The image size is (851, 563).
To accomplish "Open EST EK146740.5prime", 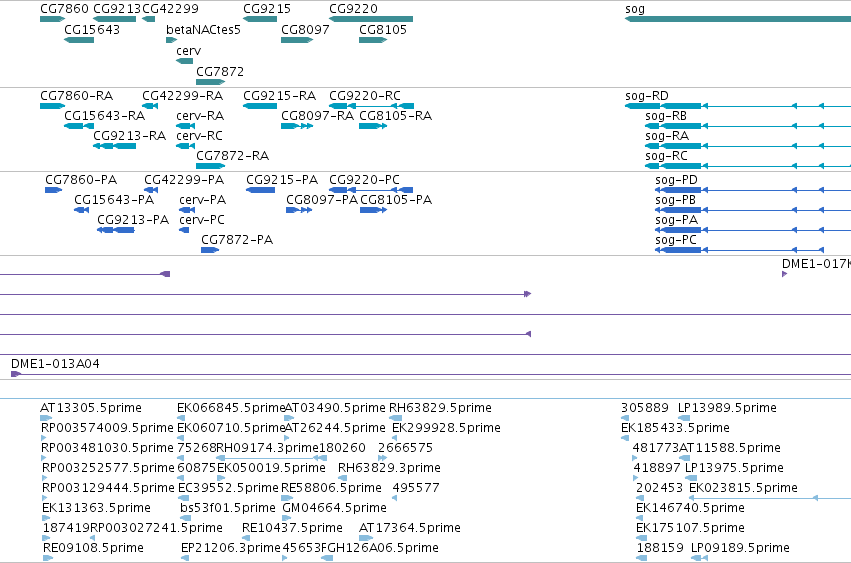I will tap(690, 508).
